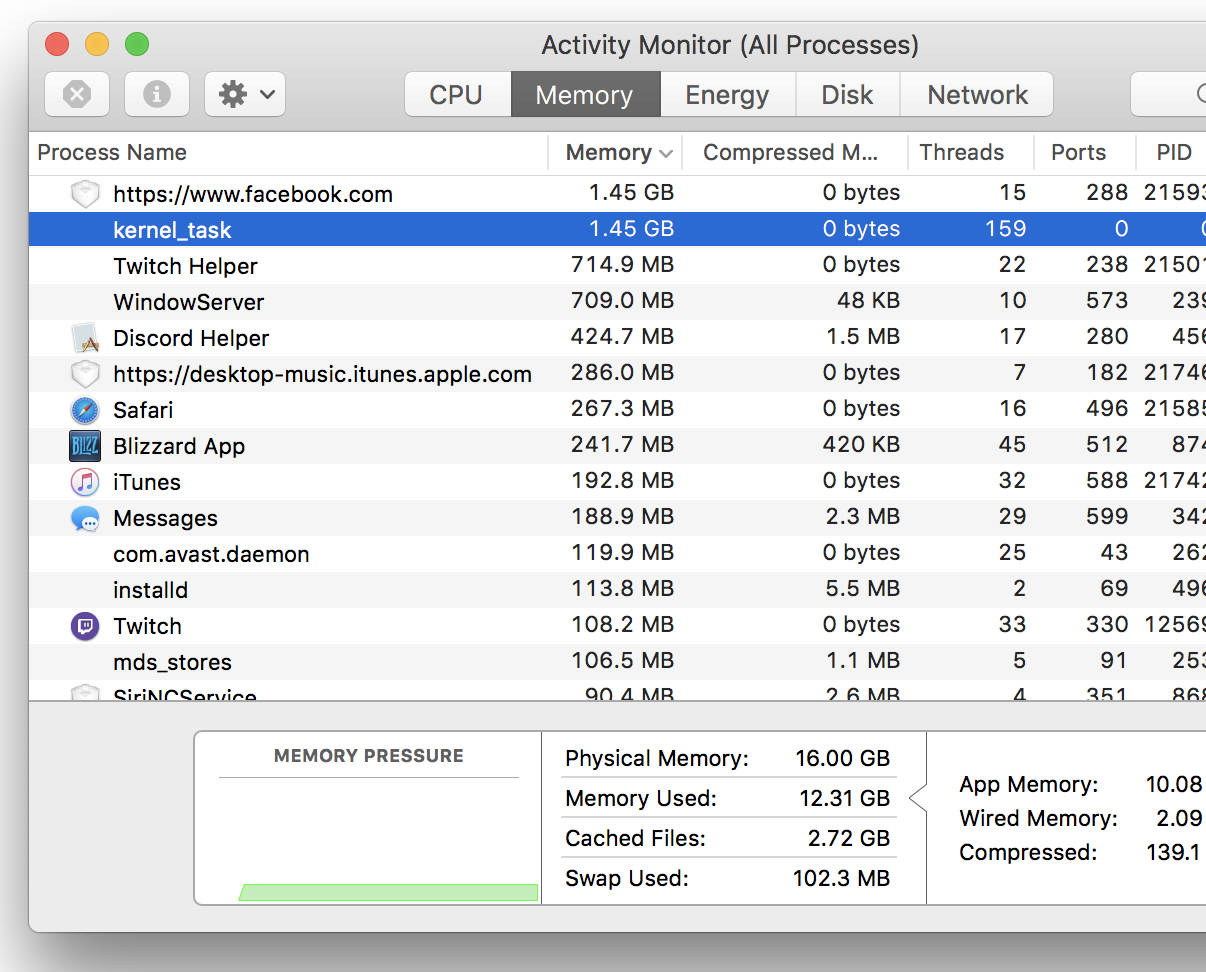Switch to the Energy tab
The image size is (1206, 972).
coord(727,95)
